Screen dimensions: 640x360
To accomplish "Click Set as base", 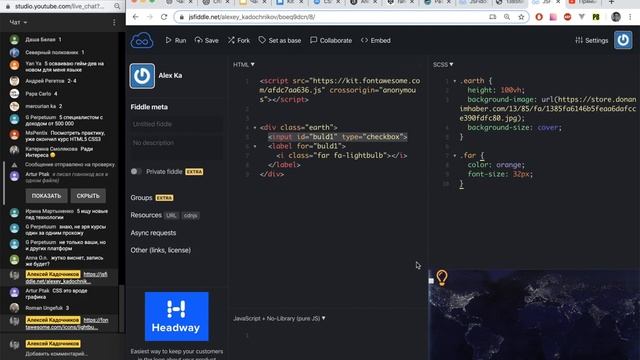I will (280, 40).
